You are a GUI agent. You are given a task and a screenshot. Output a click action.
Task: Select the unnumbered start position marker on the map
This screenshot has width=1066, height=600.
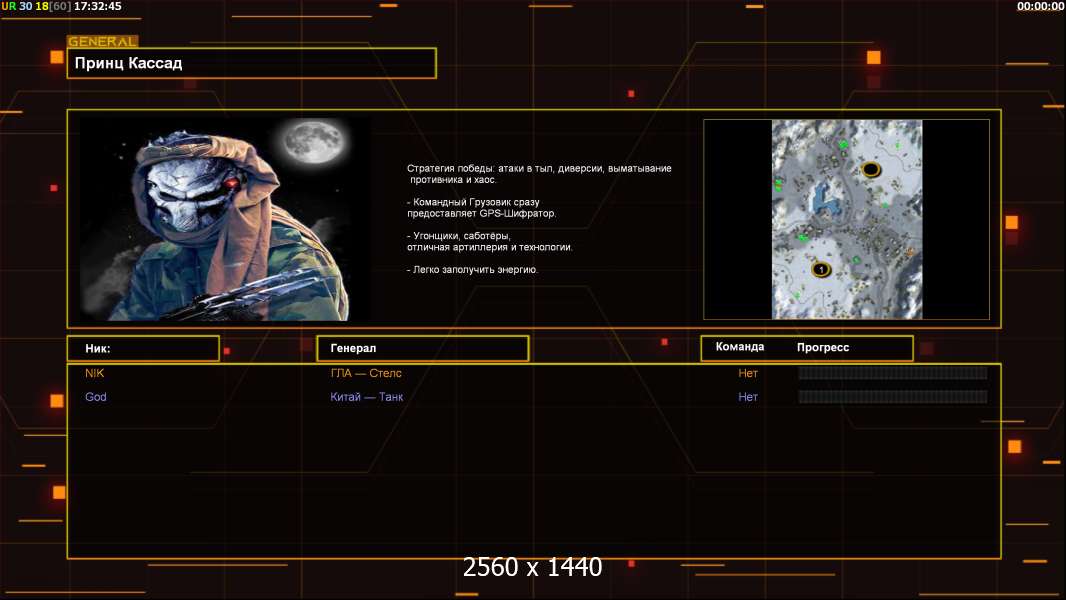(871, 170)
